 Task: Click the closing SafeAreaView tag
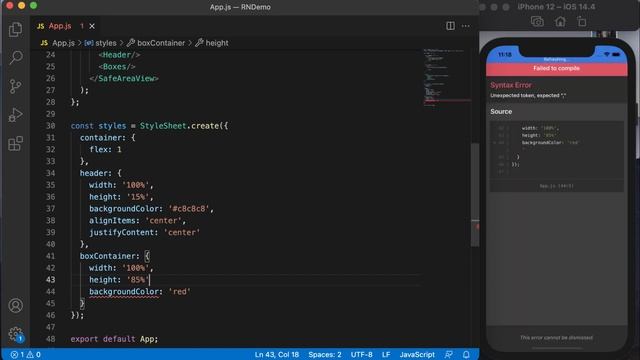124,78
